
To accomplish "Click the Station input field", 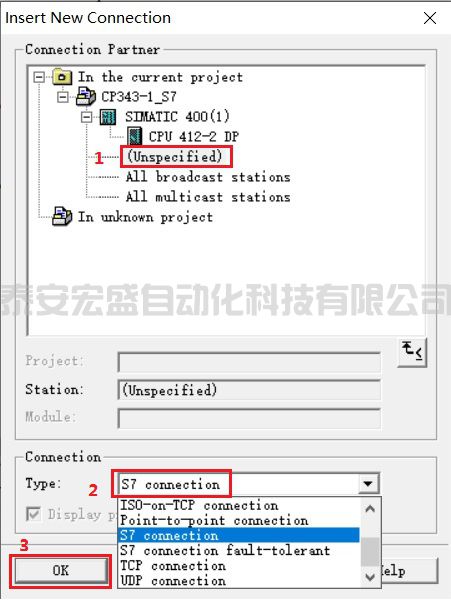I will tap(249, 390).
